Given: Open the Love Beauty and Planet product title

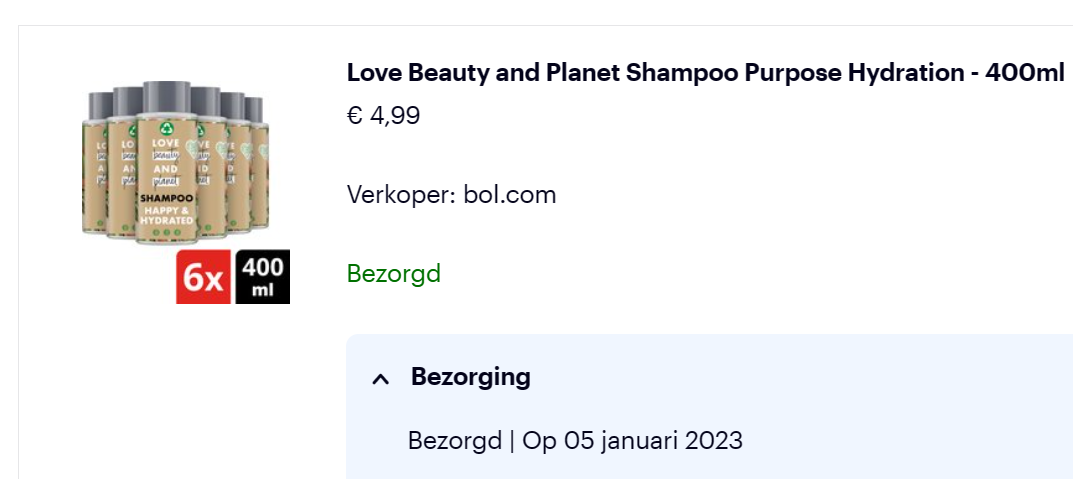Looking at the screenshot, I should click(x=705, y=73).
